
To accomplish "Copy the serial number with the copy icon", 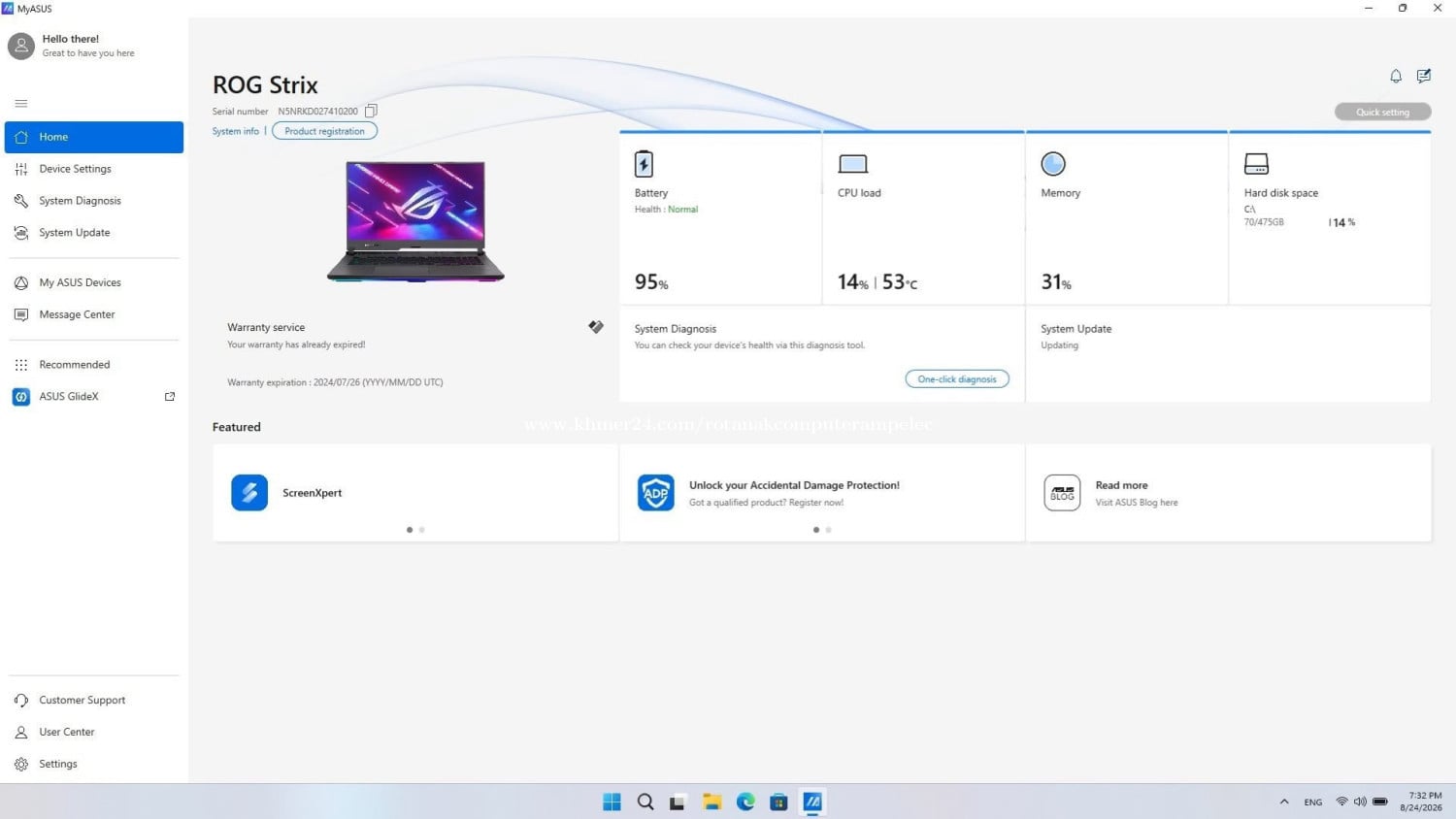I will coord(371,111).
